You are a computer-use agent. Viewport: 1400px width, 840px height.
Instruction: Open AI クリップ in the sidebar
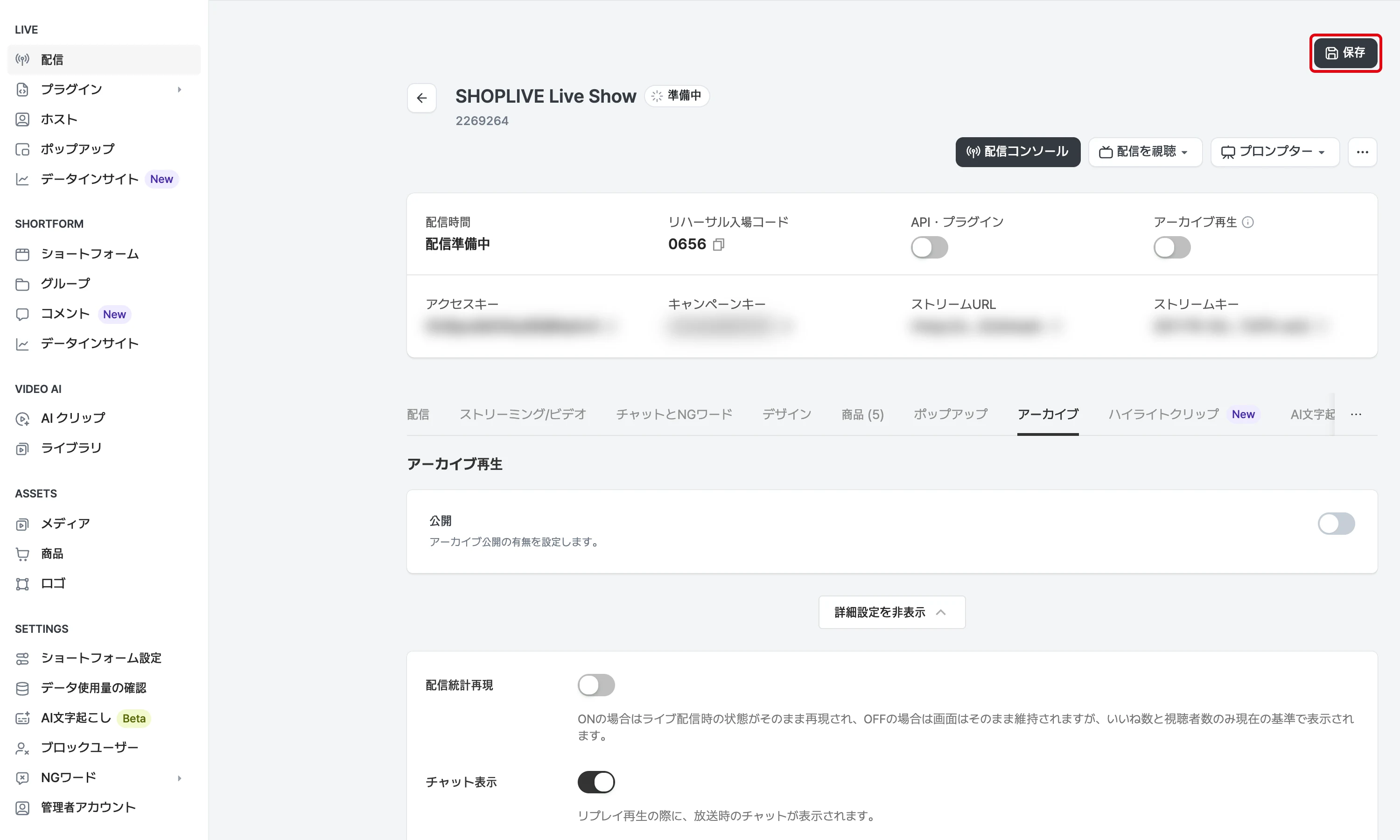click(x=72, y=418)
